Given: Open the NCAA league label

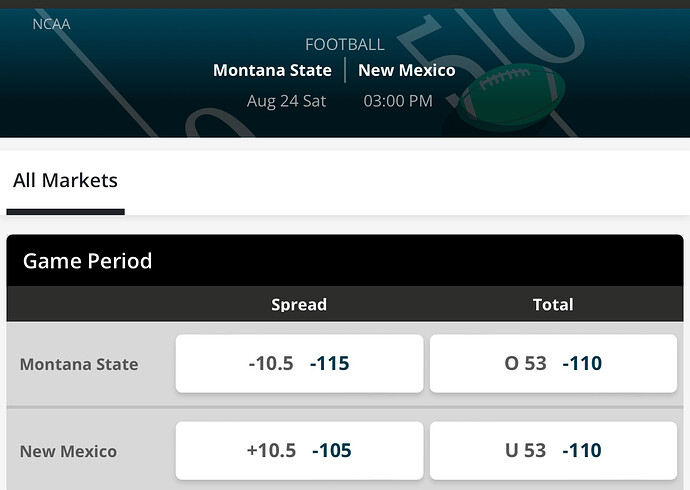Looking at the screenshot, I should 52,23.
